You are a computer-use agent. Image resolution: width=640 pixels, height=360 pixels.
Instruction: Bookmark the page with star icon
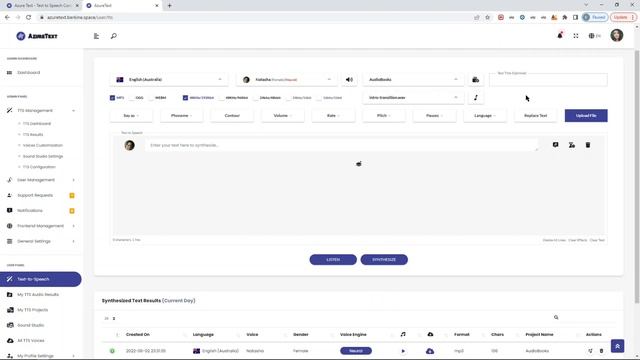487,18
